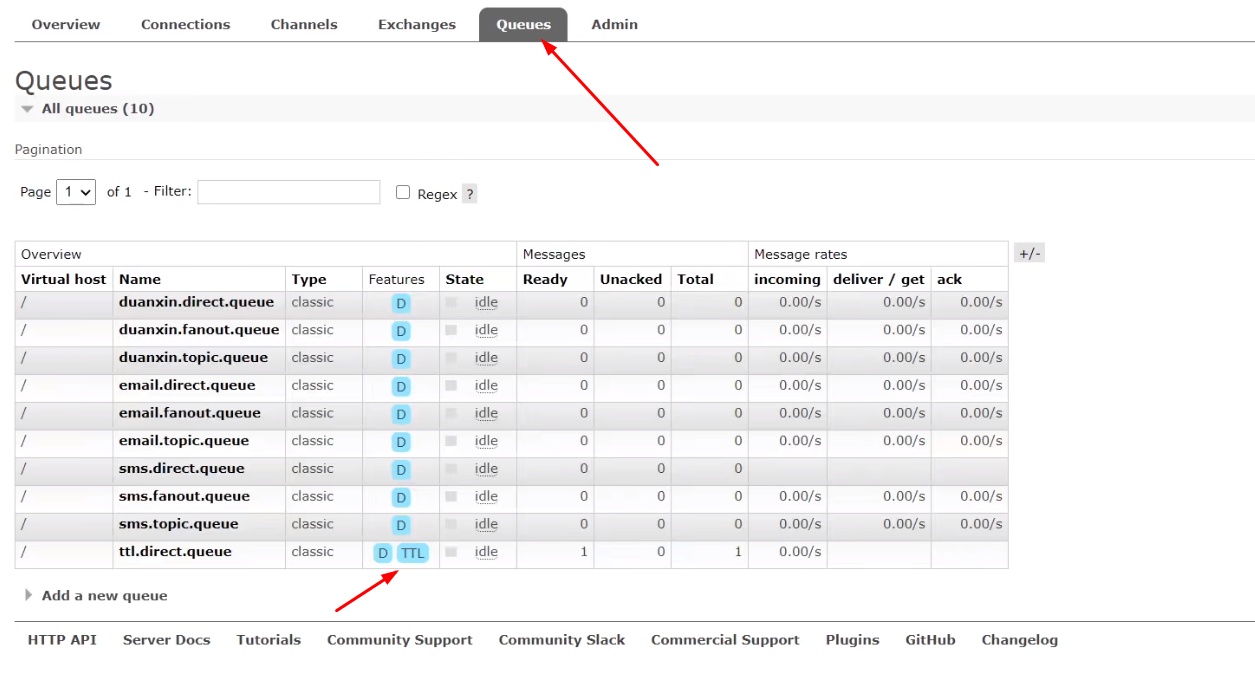Sort by incoming rate column

(787, 279)
